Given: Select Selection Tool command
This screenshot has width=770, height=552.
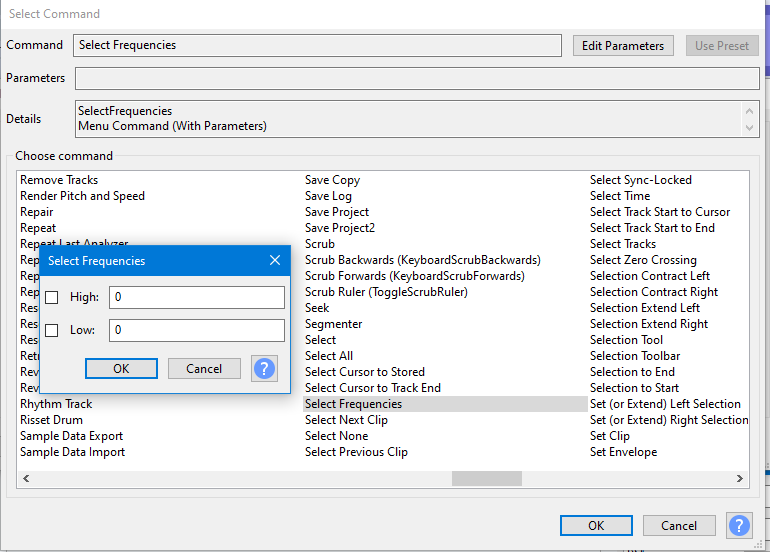Looking at the screenshot, I should pyautogui.click(x=627, y=340).
